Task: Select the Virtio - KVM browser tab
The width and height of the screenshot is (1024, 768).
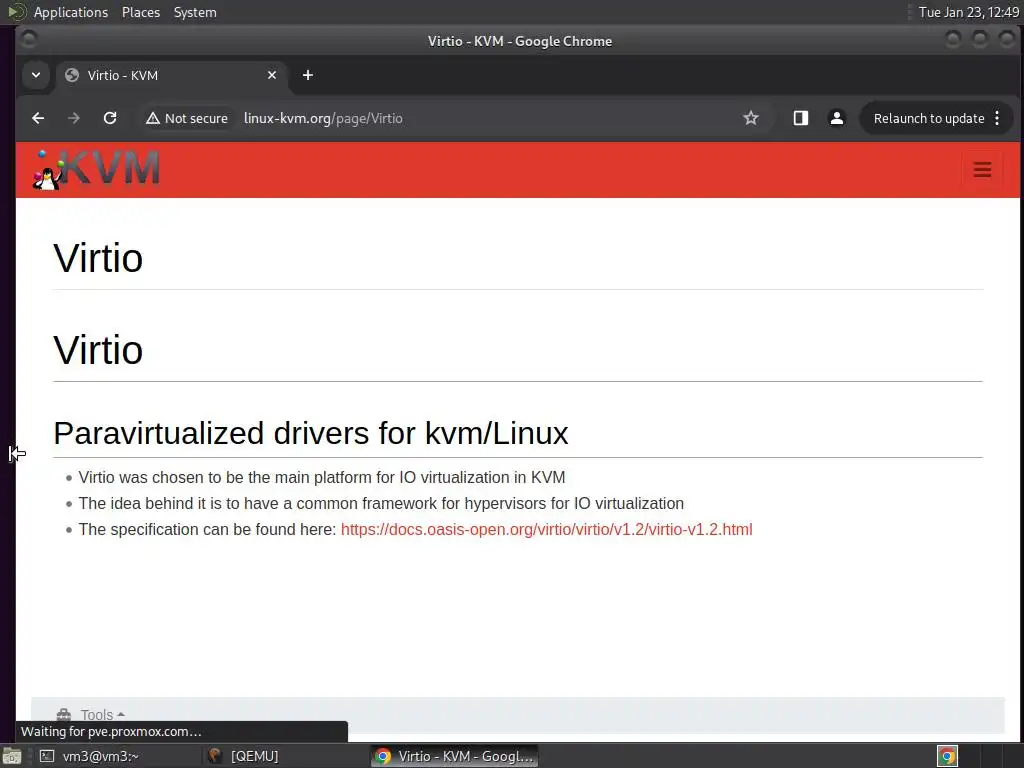Action: 170,75
